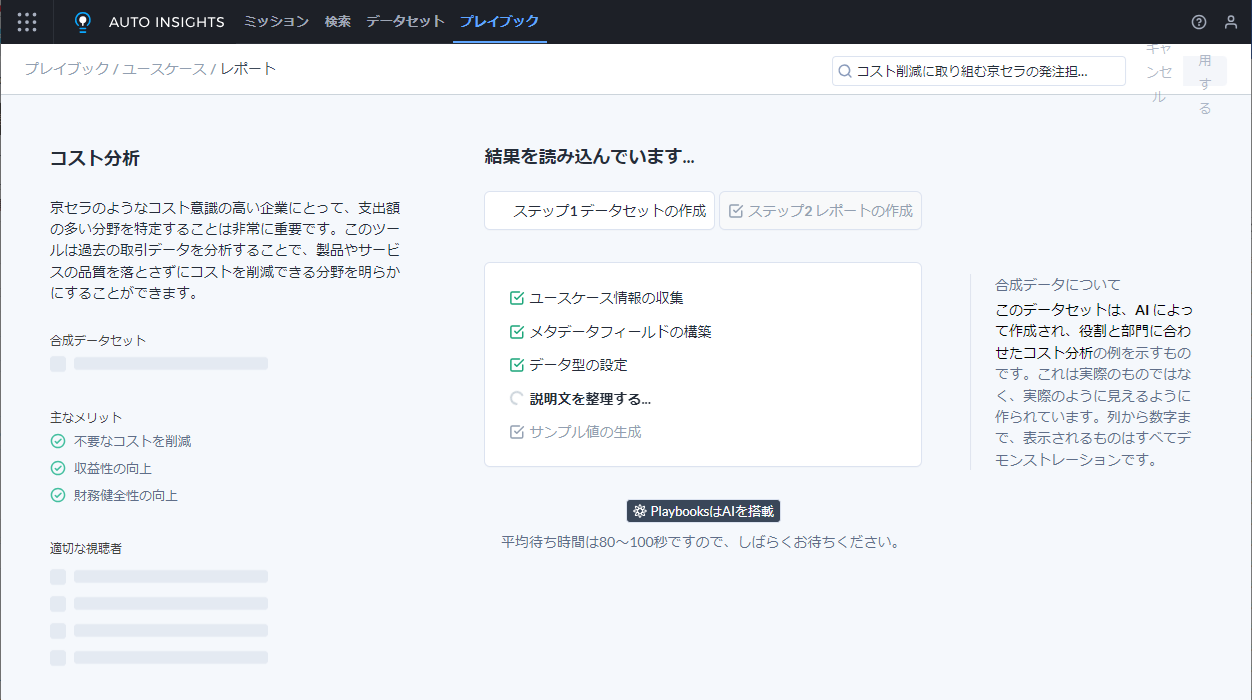Go to ユースケース in the breadcrumb
The image size is (1252, 700).
[x=164, y=69]
